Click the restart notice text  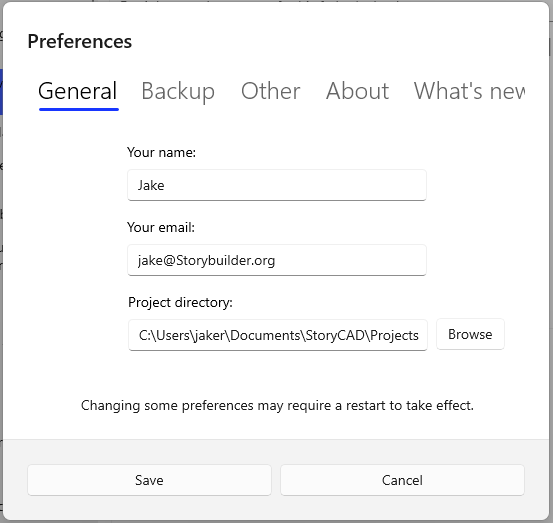277,406
